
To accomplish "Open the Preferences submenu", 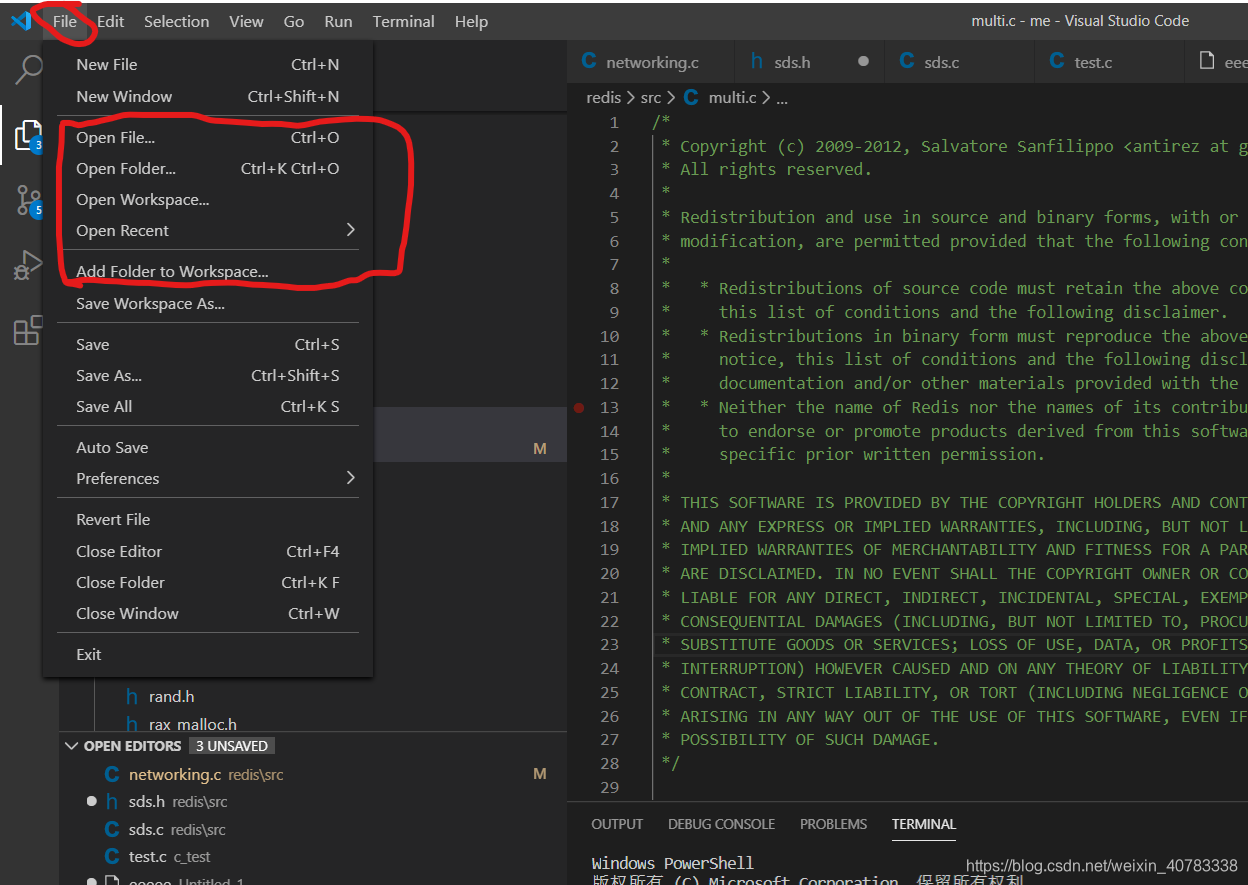I will (119, 478).
